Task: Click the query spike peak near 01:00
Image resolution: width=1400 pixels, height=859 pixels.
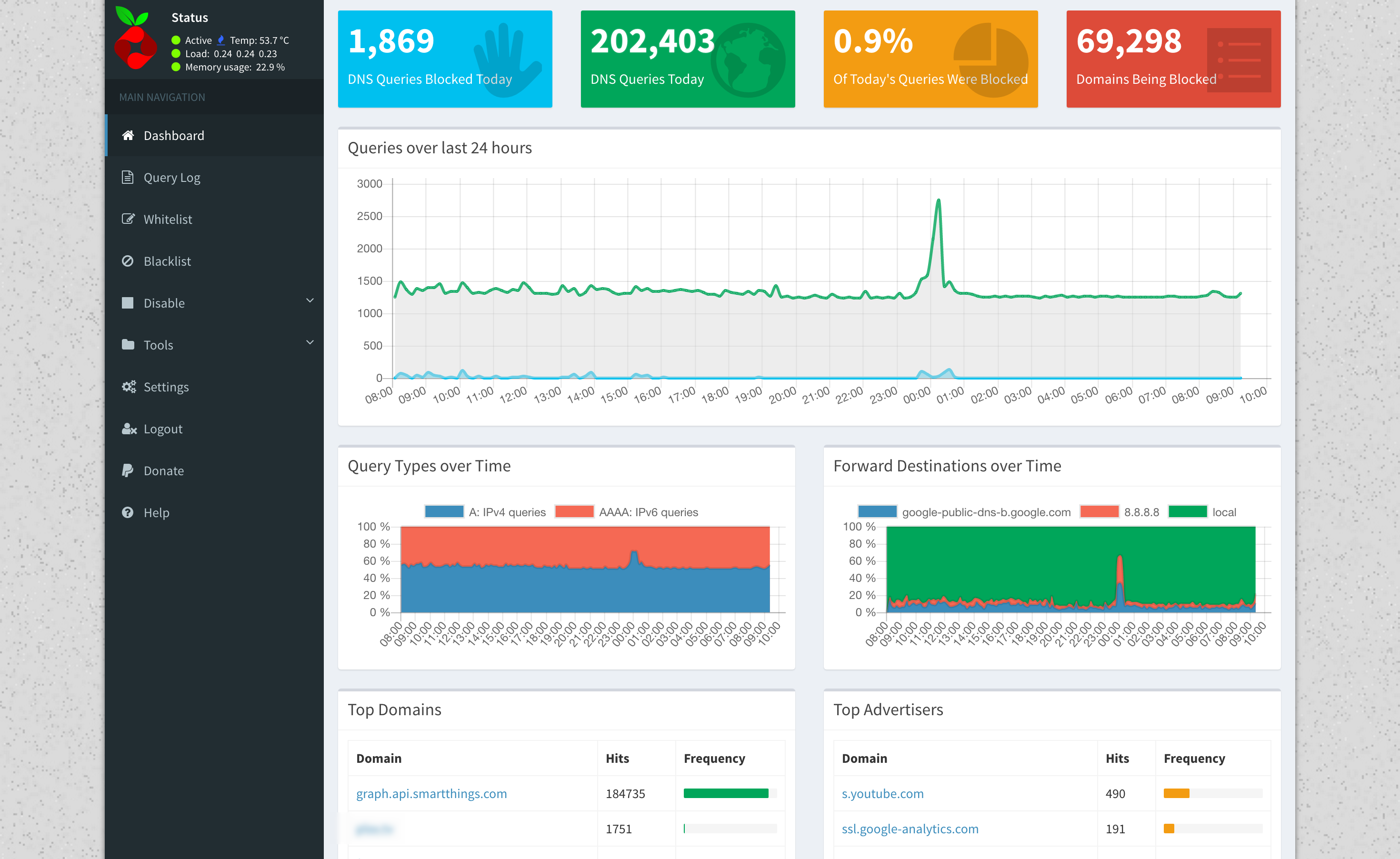Action: pos(939,200)
